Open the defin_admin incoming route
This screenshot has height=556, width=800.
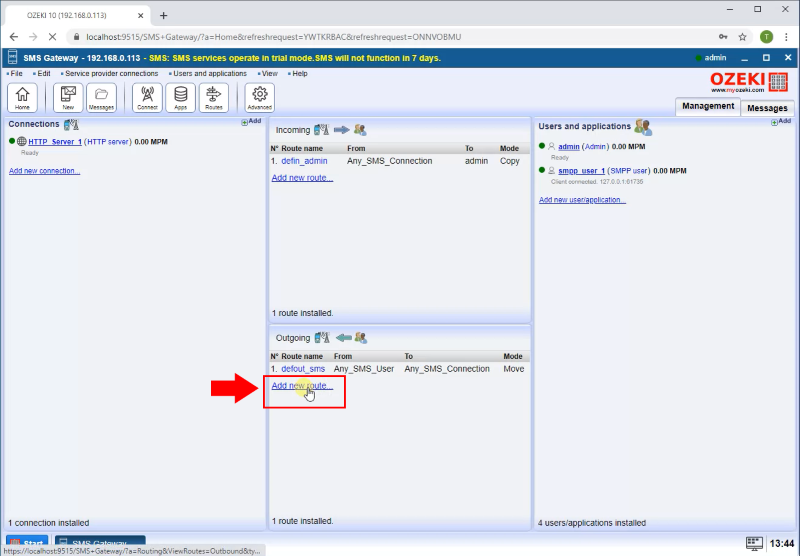304,161
